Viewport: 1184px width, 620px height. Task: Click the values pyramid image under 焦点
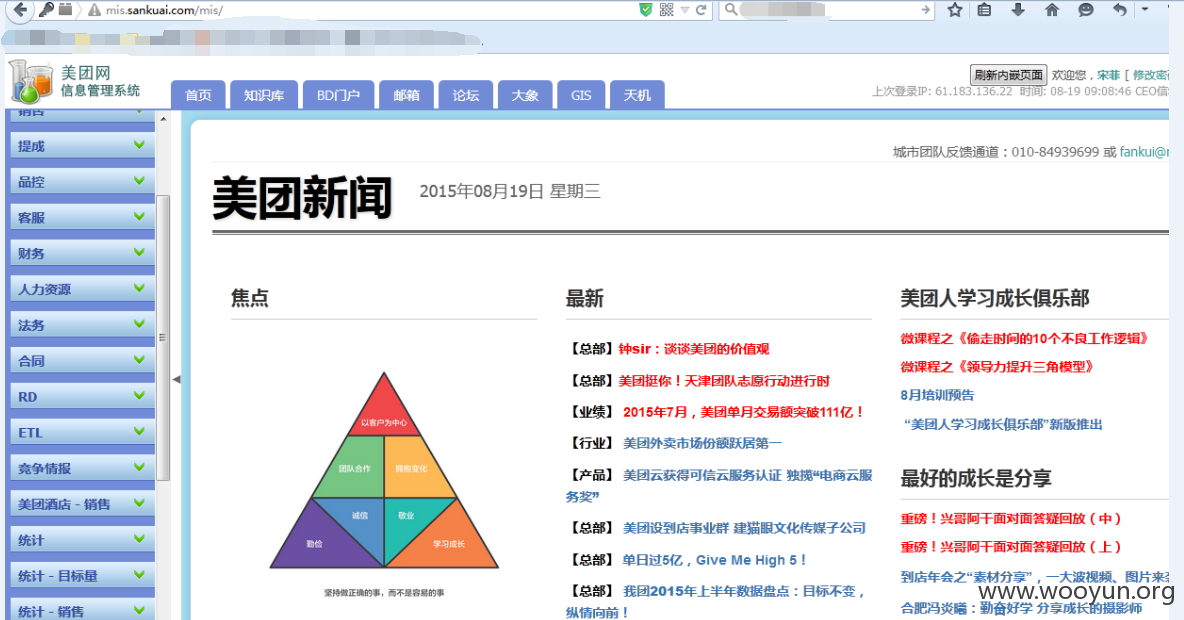tap(384, 470)
